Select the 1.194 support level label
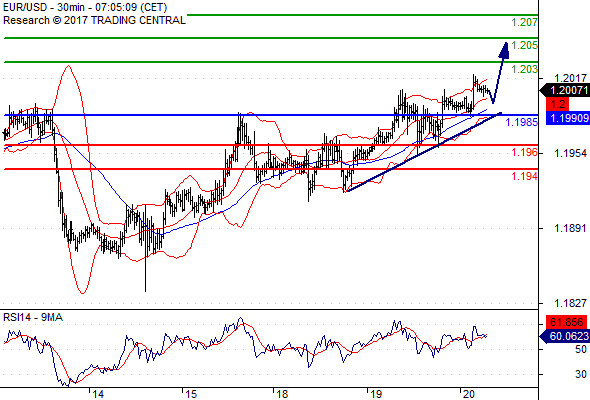 pyautogui.click(x=524, y=176)
